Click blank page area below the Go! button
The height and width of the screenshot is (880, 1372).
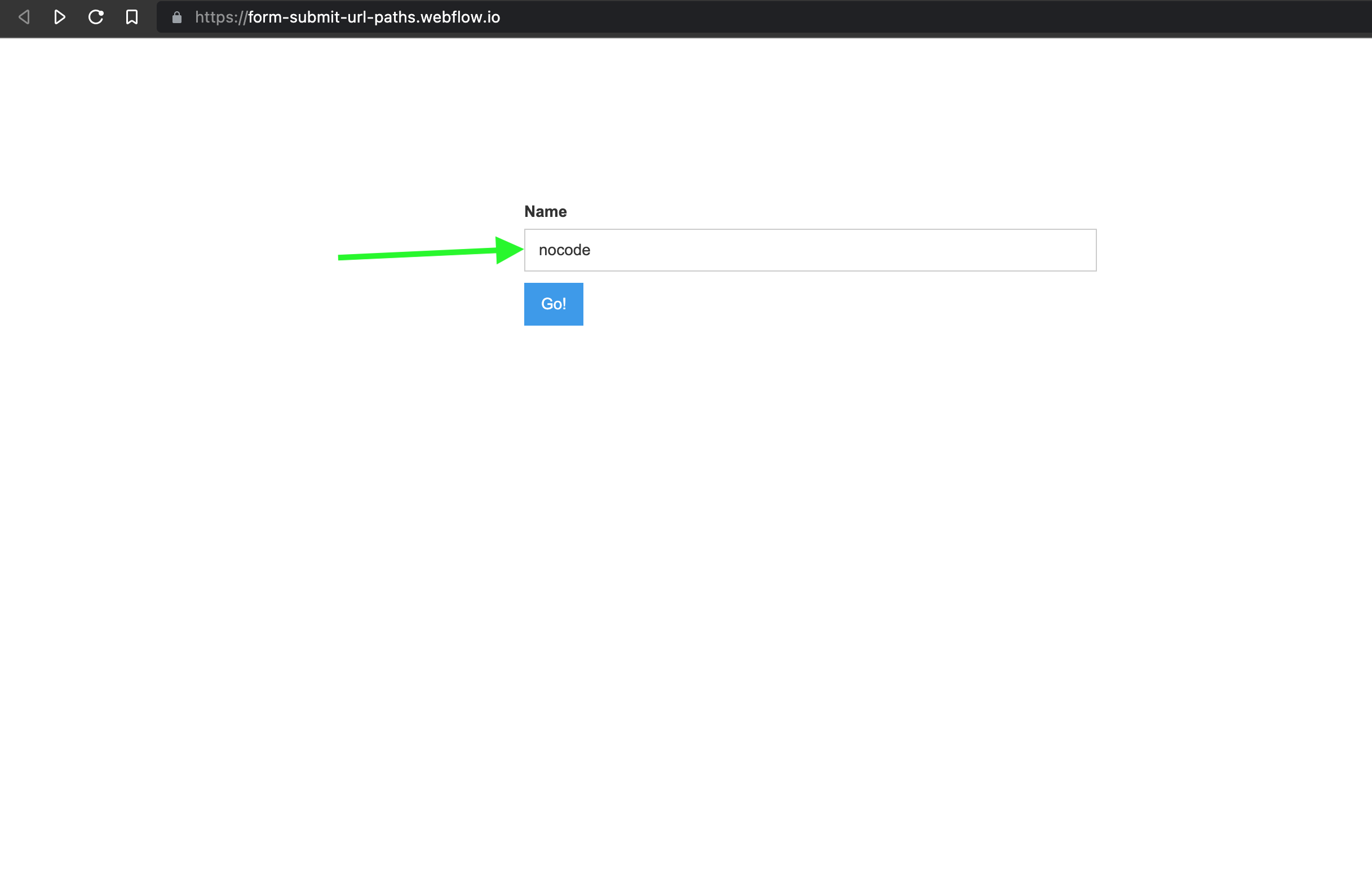(x=553, y=457)
